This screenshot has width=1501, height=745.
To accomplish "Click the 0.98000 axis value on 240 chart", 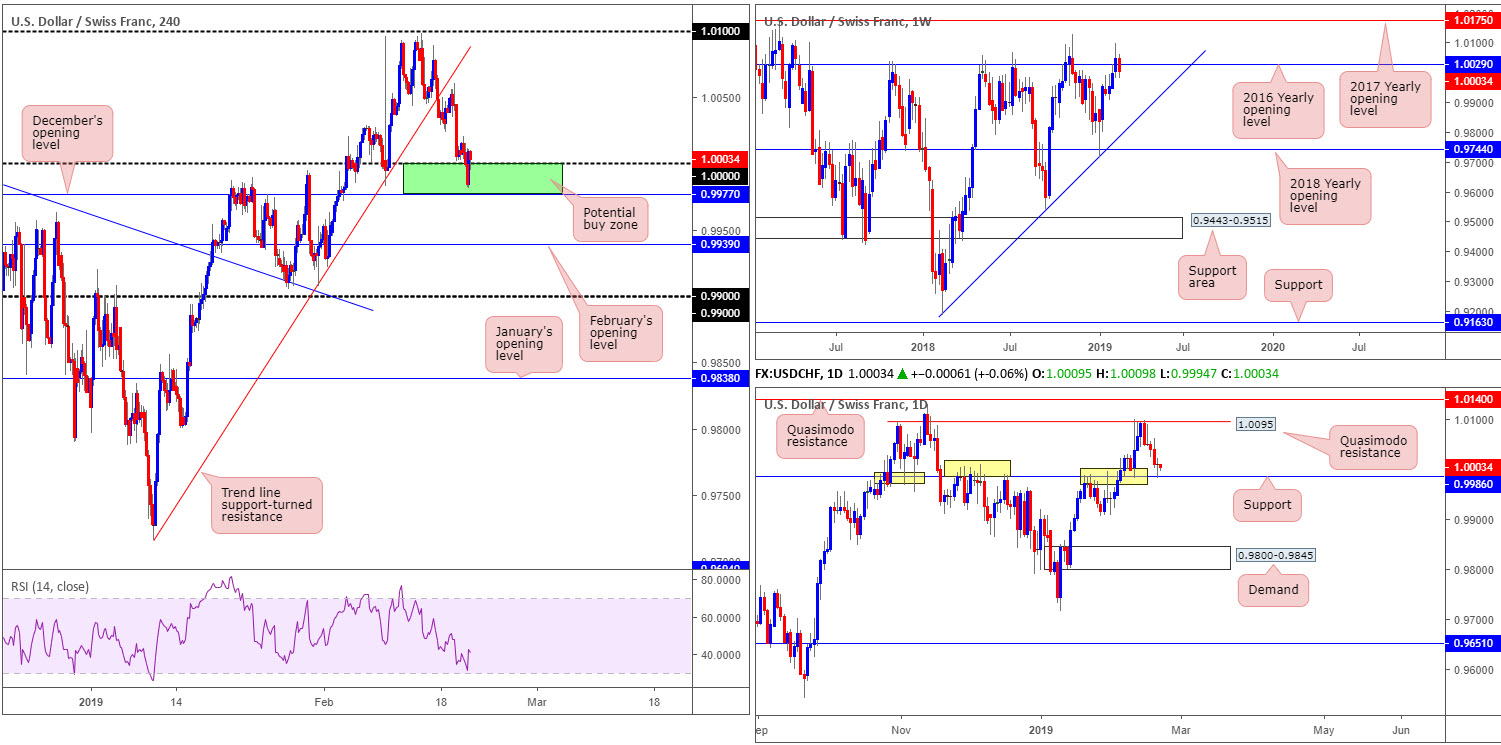I will click(x=719, y=430).
